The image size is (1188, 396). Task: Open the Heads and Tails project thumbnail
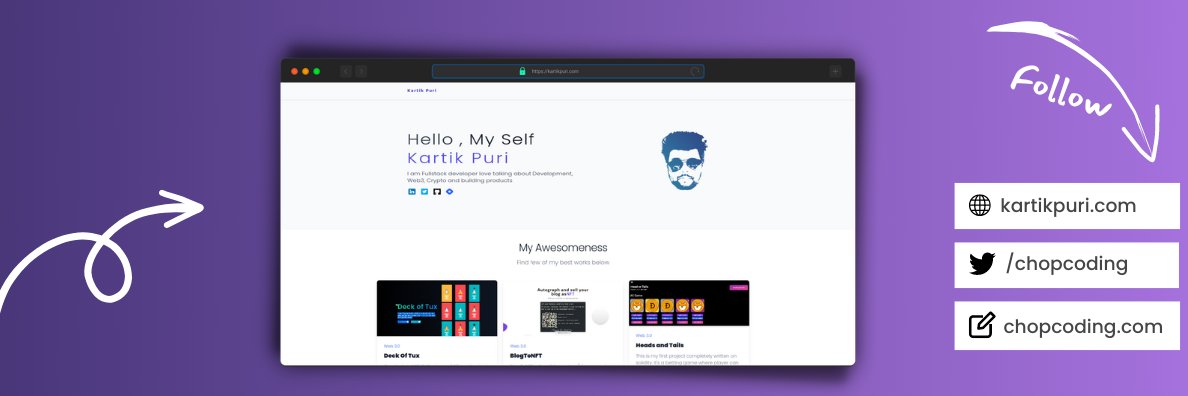pos(689,304)
